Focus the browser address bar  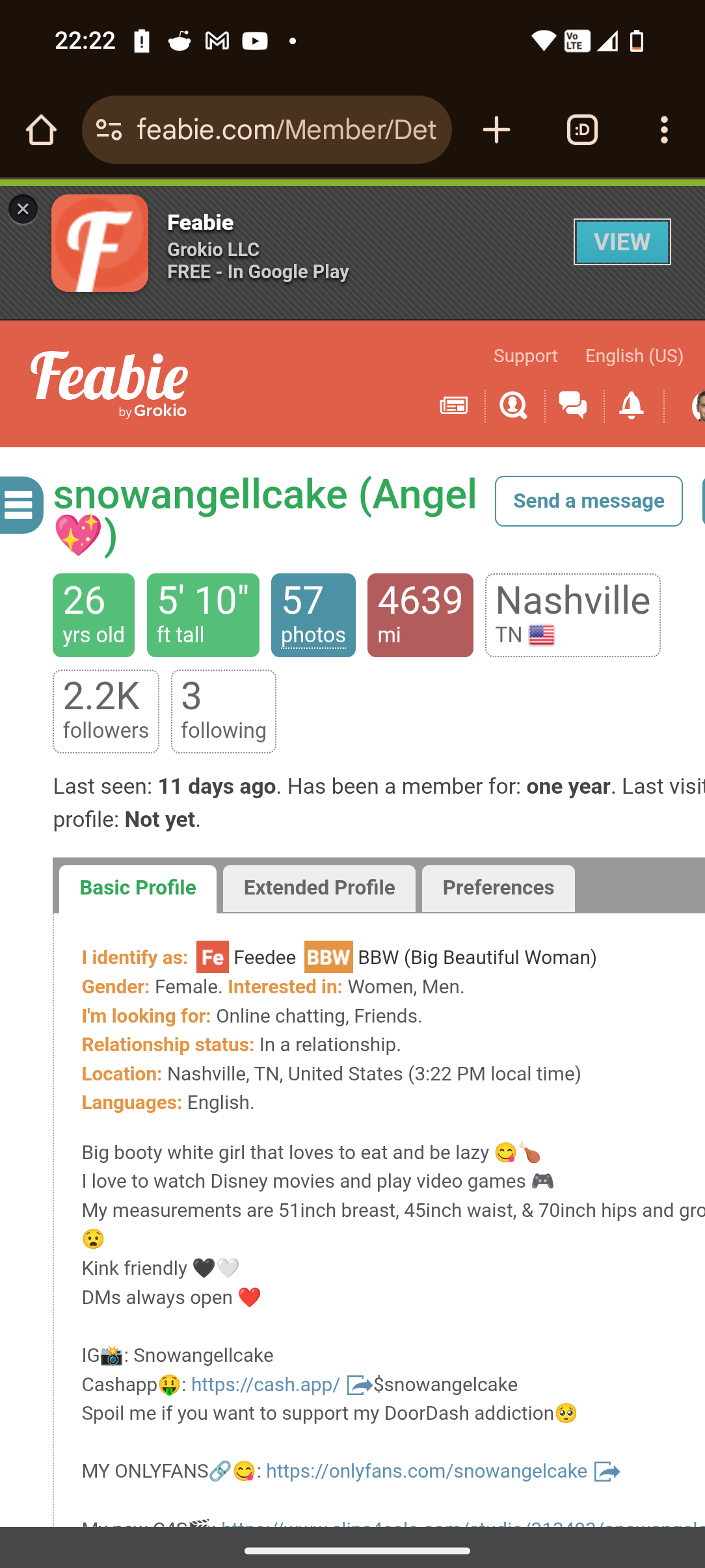click(286, 130)
